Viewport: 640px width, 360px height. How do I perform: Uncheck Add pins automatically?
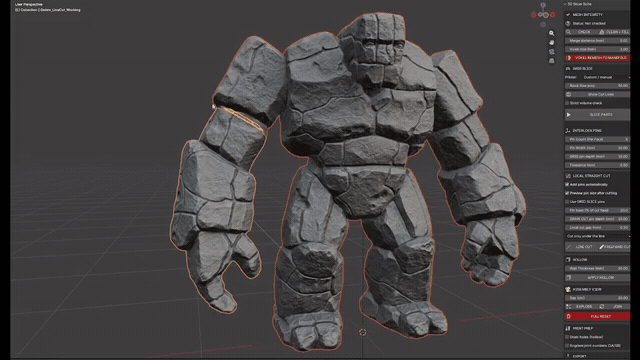click(567, 184)
